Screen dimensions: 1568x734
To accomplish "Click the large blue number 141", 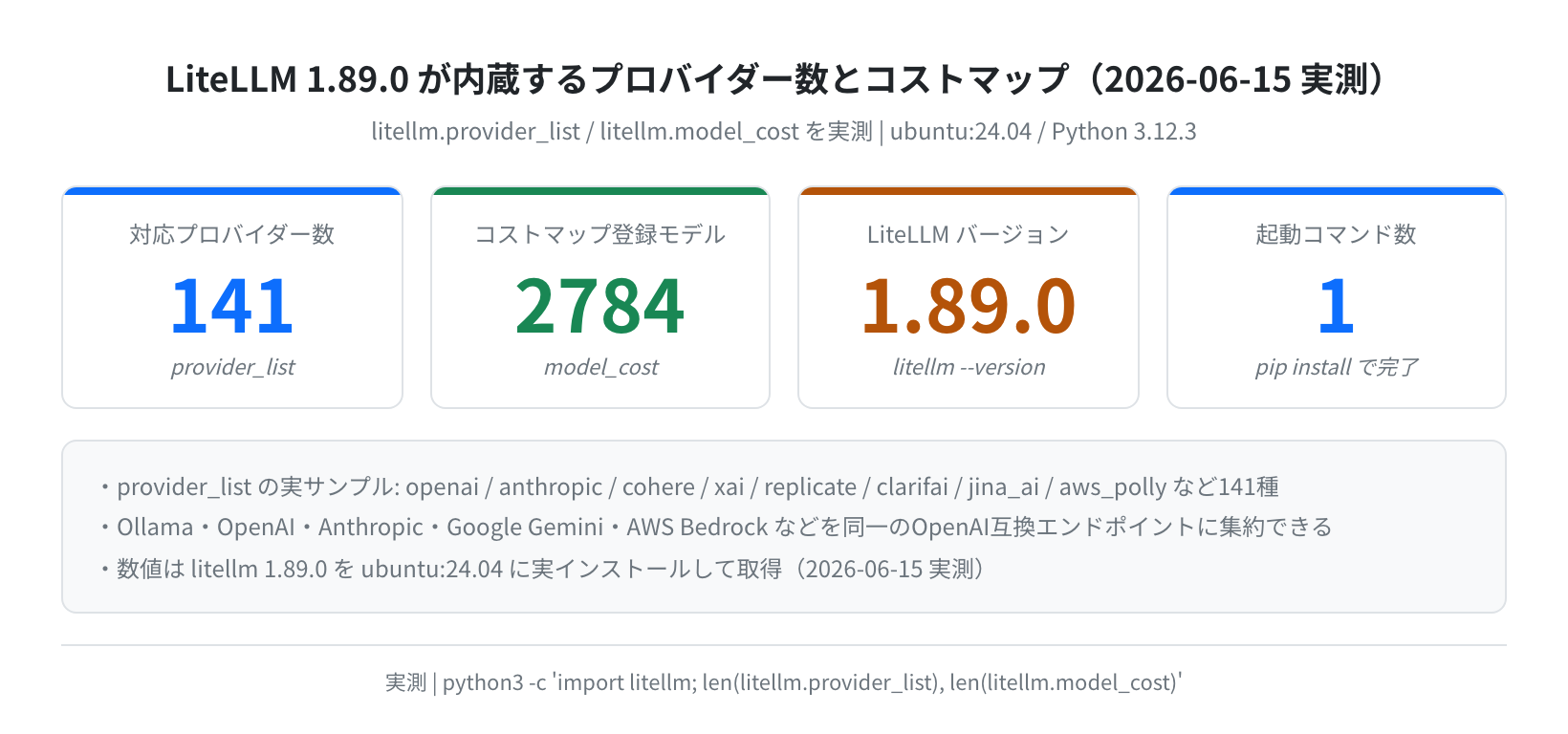I will [232, 306].
